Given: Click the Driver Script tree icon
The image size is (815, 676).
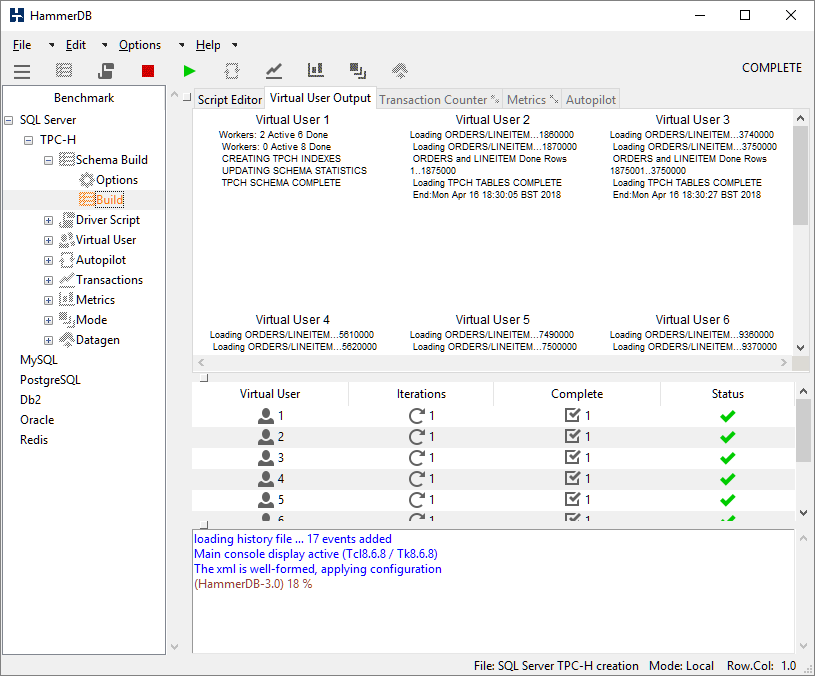Looking at the screenshot, I should pos(67,220).
